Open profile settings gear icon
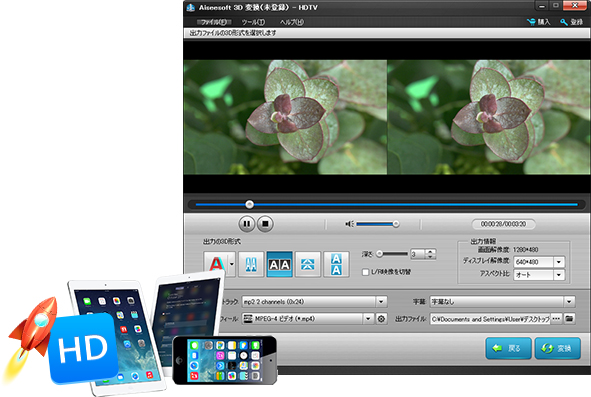The width and height of the screenshot is (591, 397). click(x=381, y=319)
